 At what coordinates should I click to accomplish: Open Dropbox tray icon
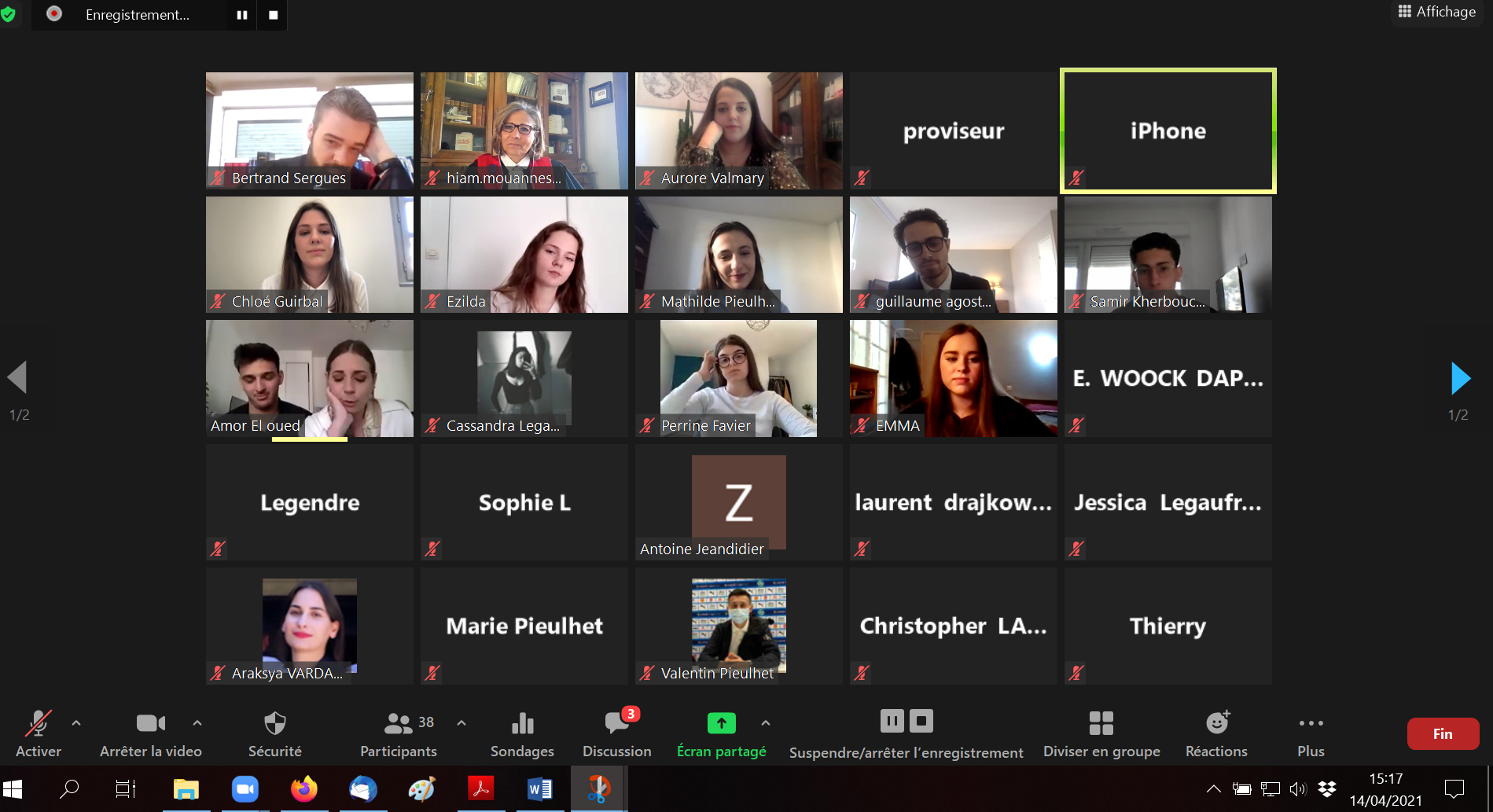tap(1327, 788)
